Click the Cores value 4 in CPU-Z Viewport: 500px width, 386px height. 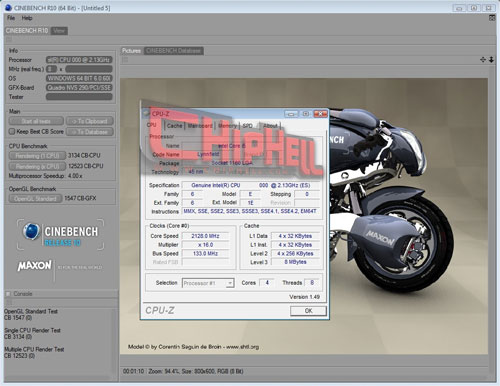(267, 283)
